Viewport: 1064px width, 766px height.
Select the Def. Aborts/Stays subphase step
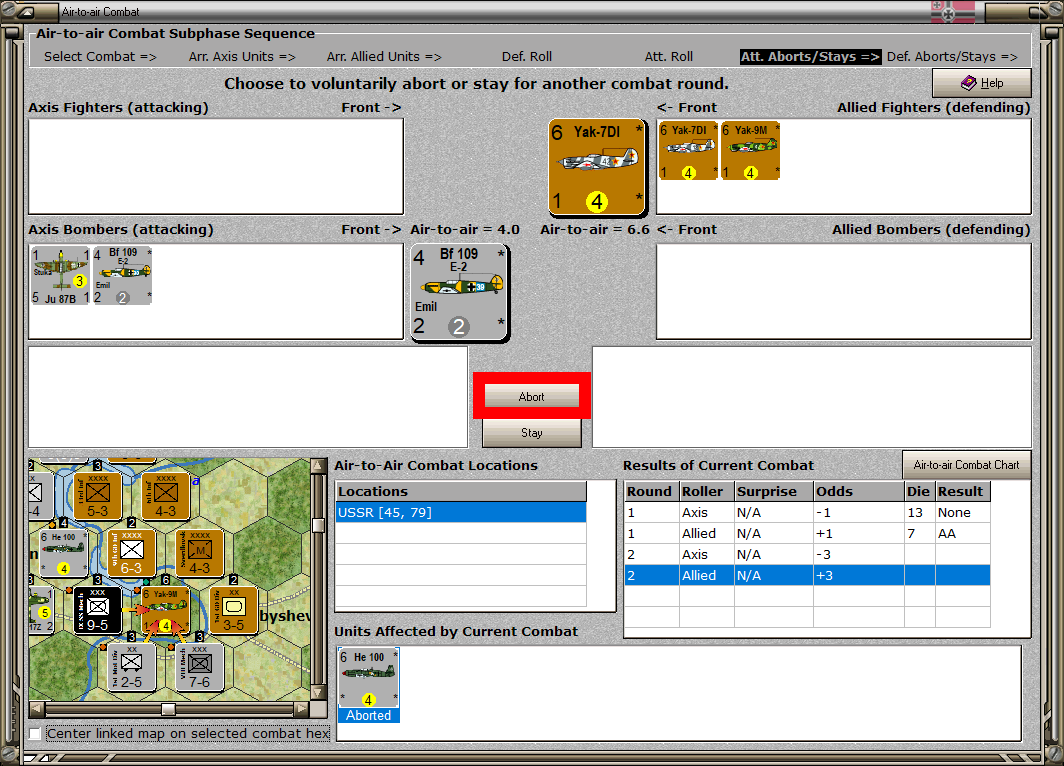[x=952, y=56]
